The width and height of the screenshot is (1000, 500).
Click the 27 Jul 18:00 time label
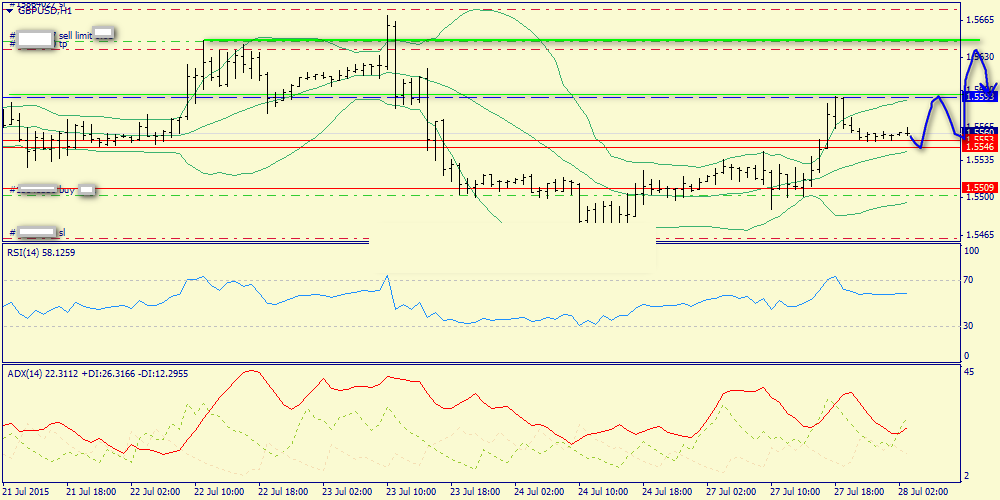tap(858, 492)
